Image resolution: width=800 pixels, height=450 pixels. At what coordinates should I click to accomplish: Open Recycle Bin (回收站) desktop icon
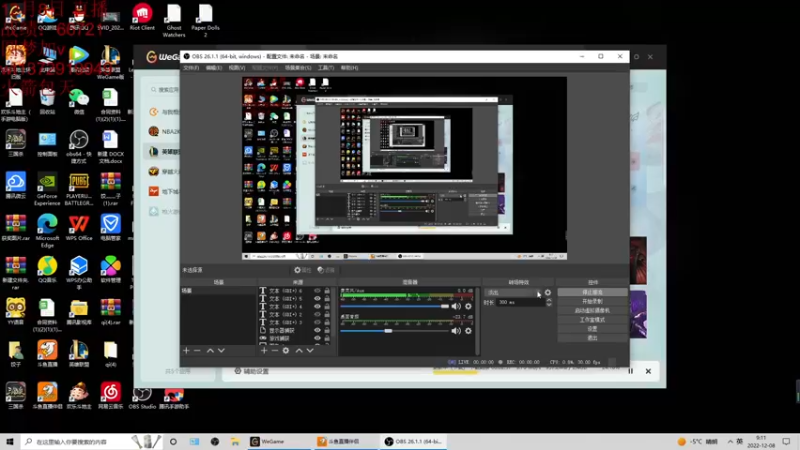(47, 102)
